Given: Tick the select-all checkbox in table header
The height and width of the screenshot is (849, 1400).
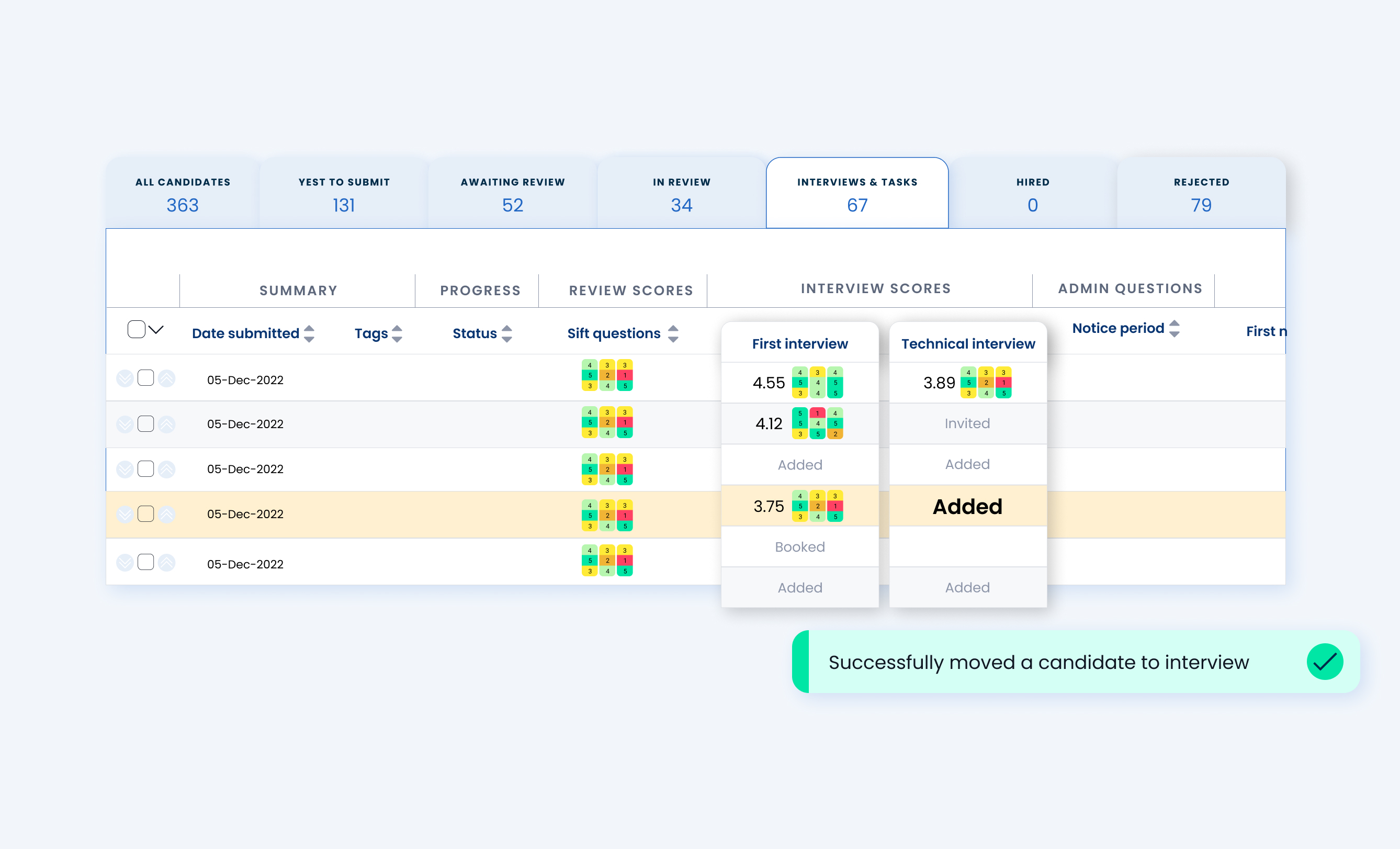Looking at the screenshot, I should [137, 330].
